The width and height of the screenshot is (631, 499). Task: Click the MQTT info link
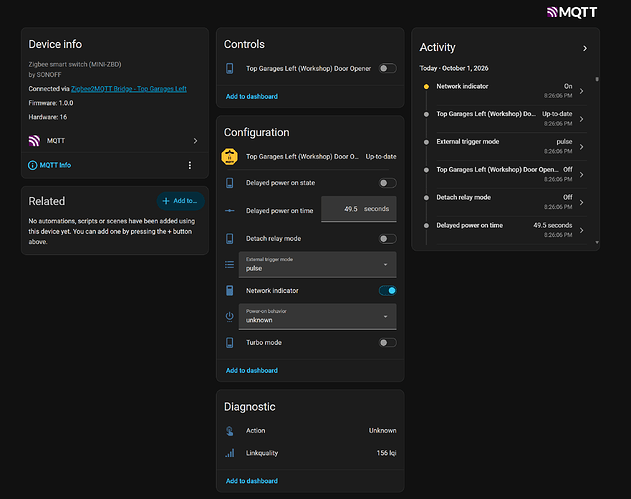tap(55, 165)
